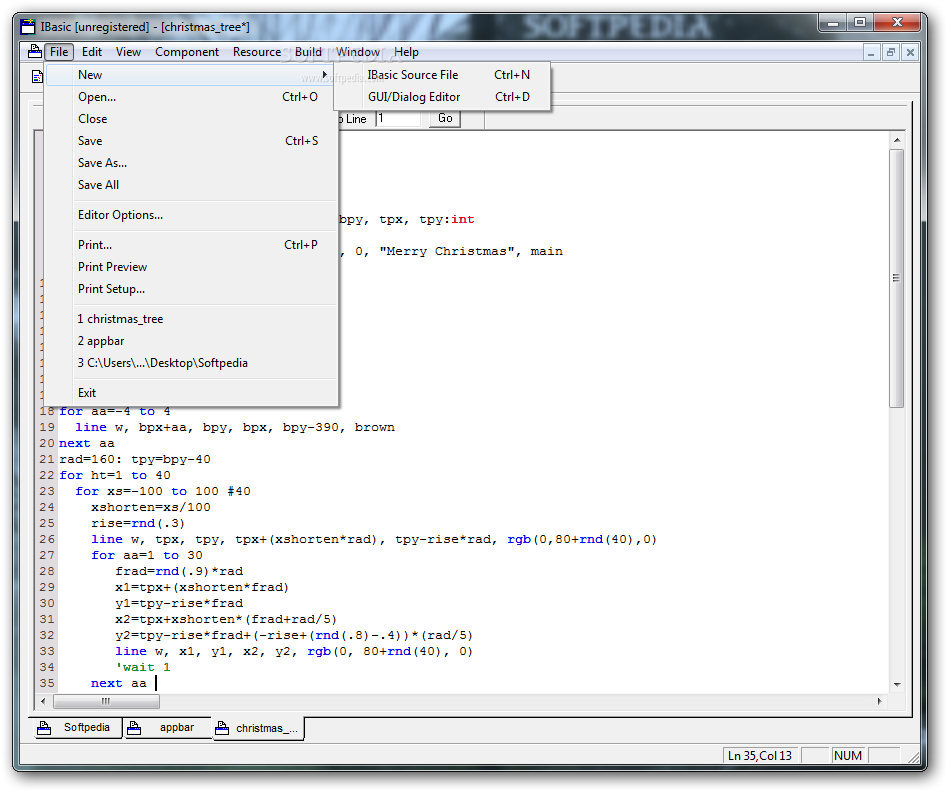Select Open... in the File menu
Screen dimensions: 948x792
190,97
